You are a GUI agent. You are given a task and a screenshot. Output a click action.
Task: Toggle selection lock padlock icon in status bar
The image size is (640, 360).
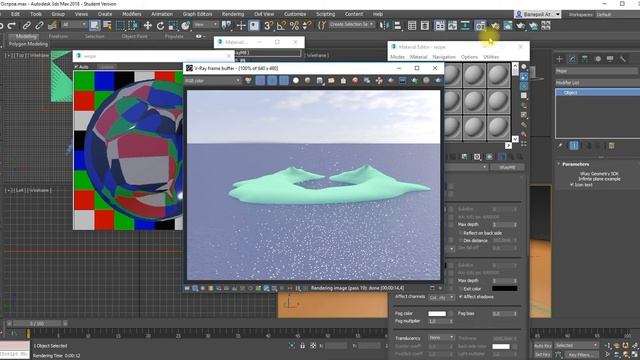pyautogui.click(x=302, y=346)
